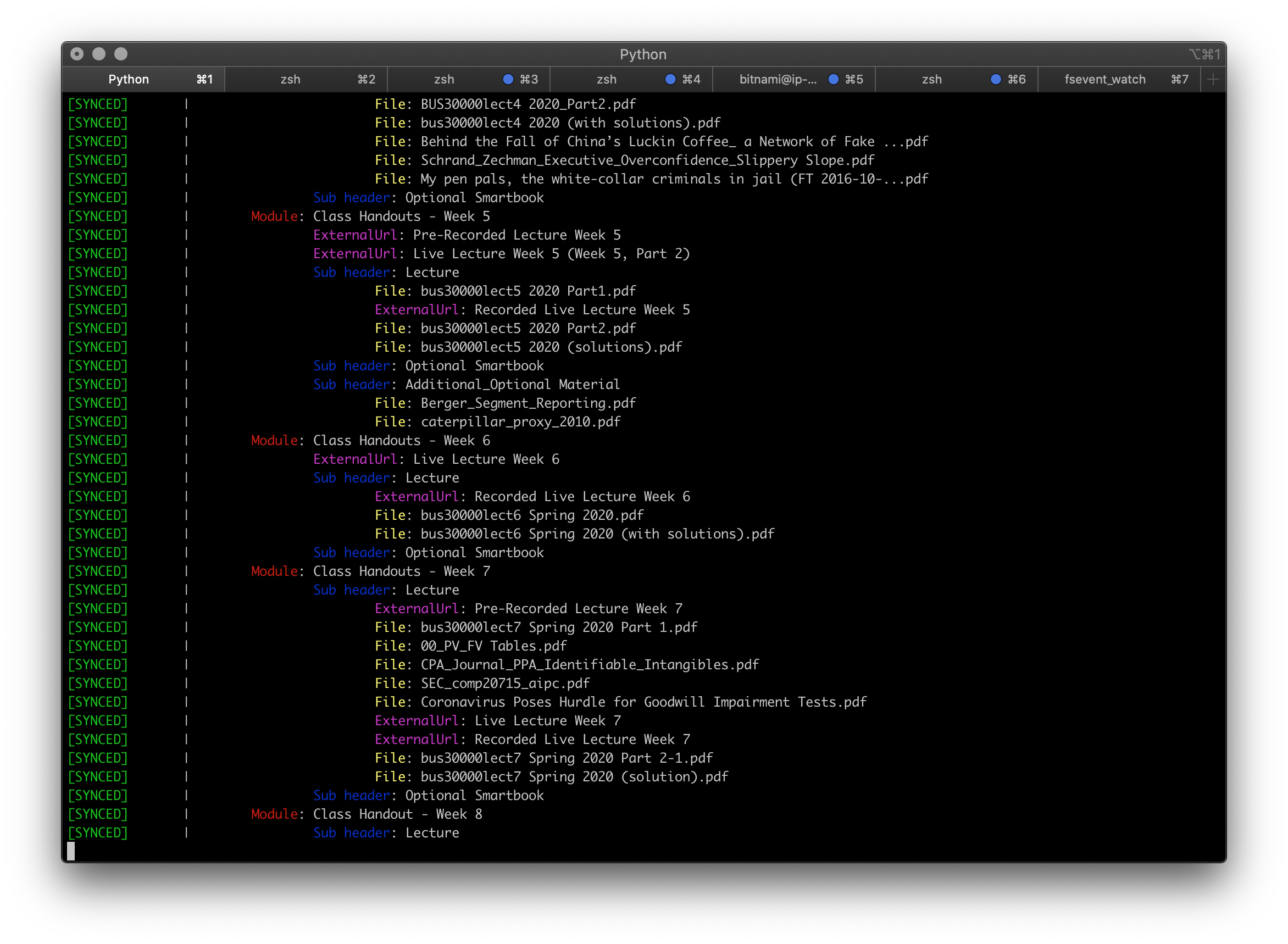The image size is (1288, 944).
Task: Close the terminal window with the close button
Action: click(76, 54)
